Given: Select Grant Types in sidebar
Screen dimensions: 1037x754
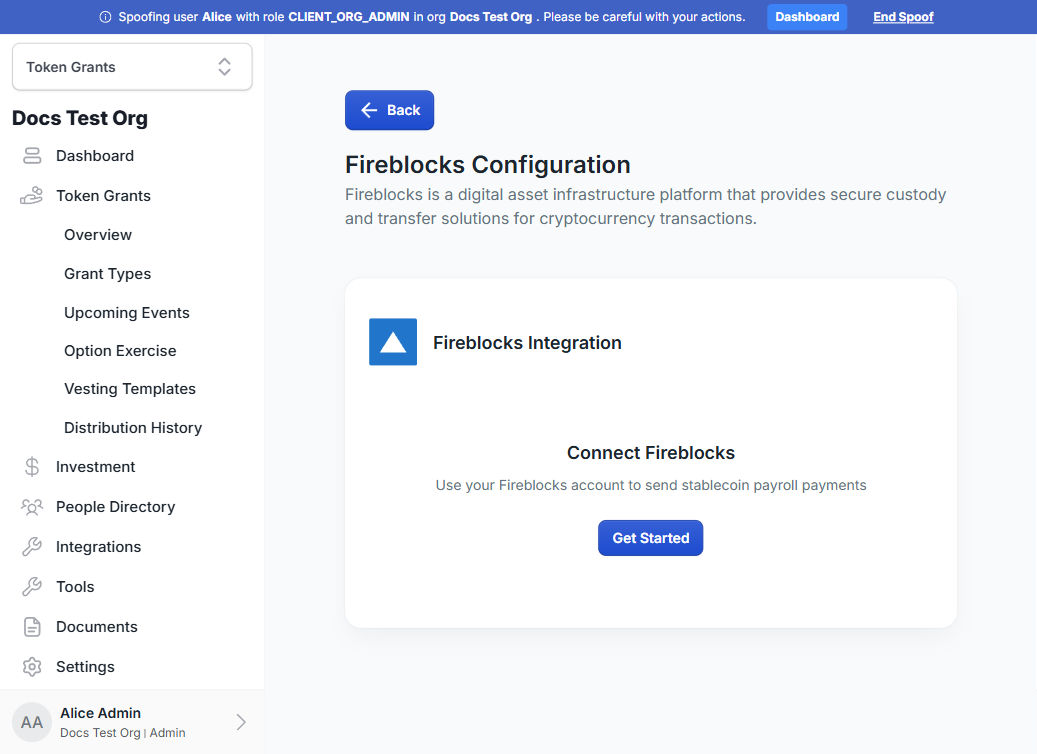Looking at the screenshot, I should (x=107, y=274).
